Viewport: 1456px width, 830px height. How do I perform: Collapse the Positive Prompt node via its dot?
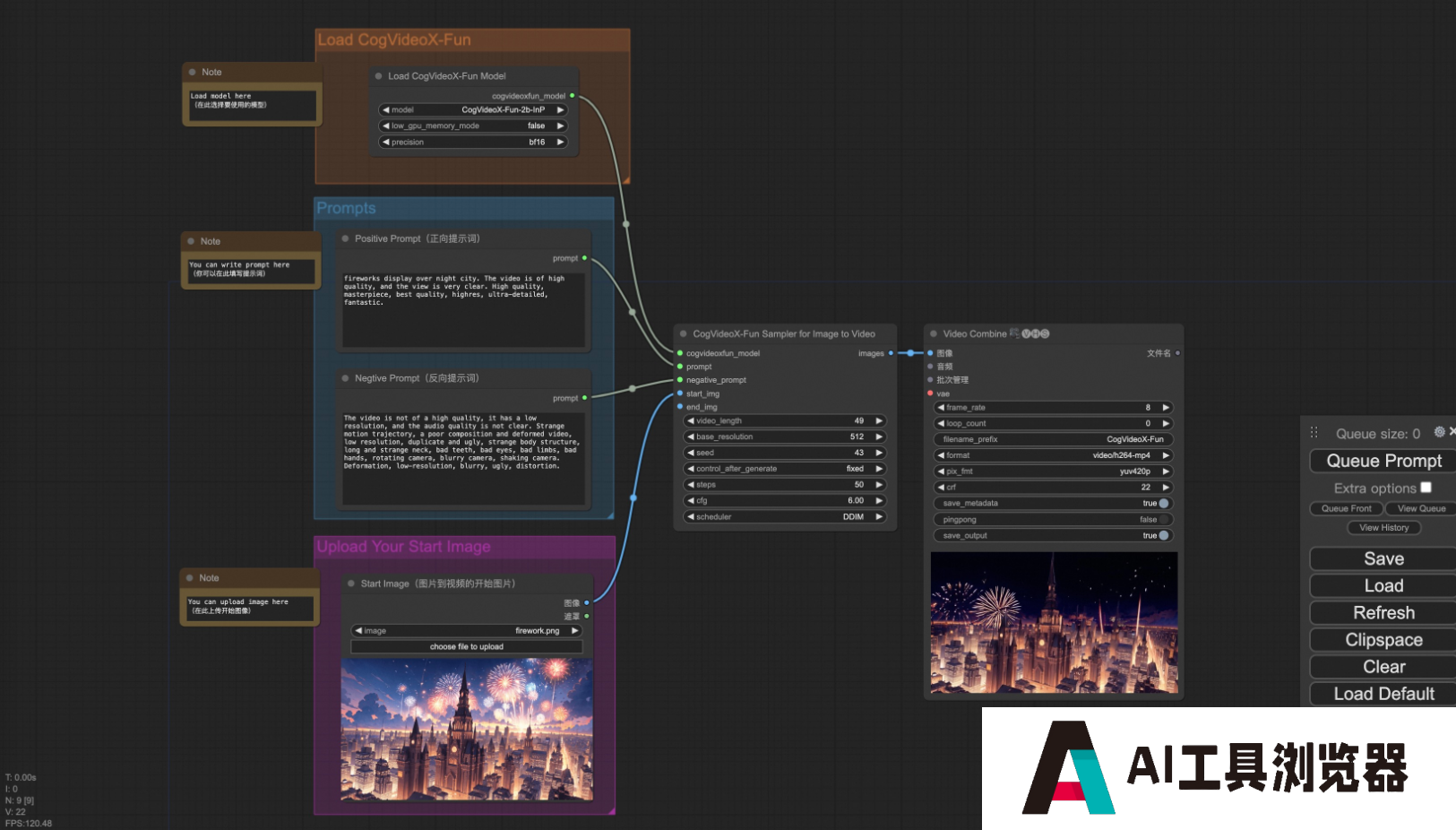coord(345,238)
